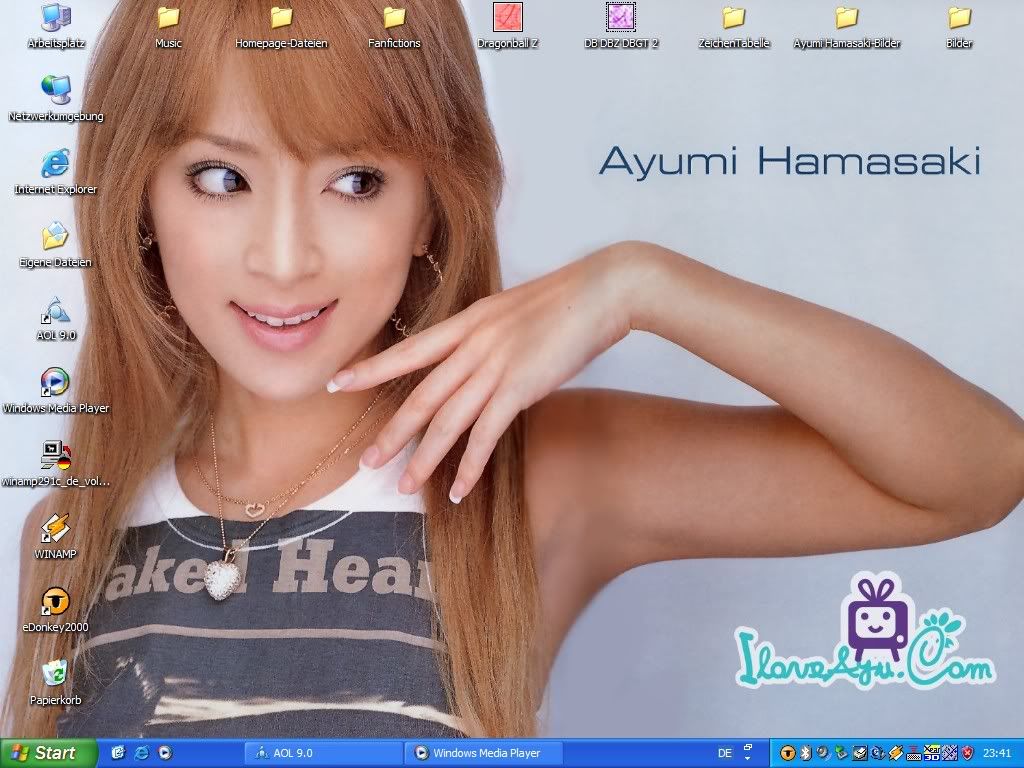1024x768 pixels.
Task: Select the Eigene Dateien icon
Action: (x=56, y=245)
